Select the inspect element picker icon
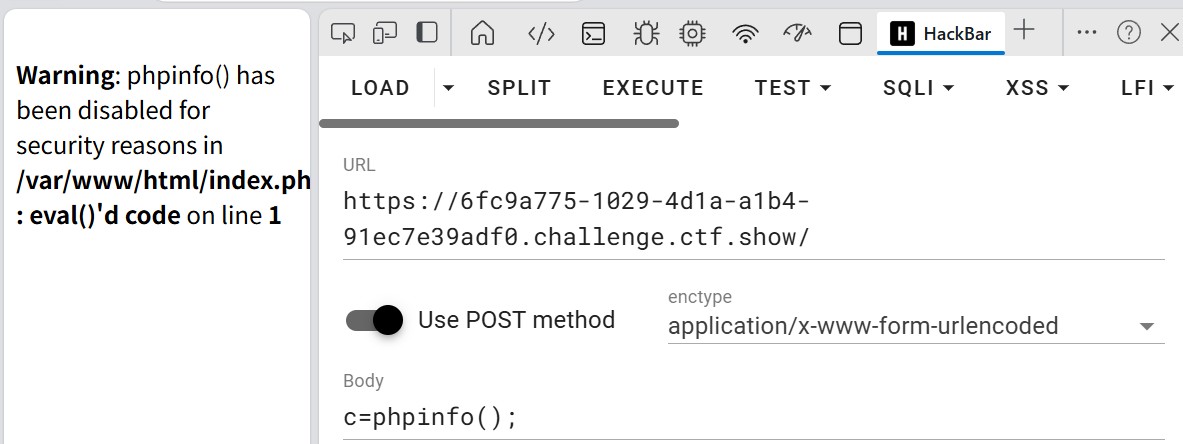Screen dimensions: 1183x444 point(343,33)
